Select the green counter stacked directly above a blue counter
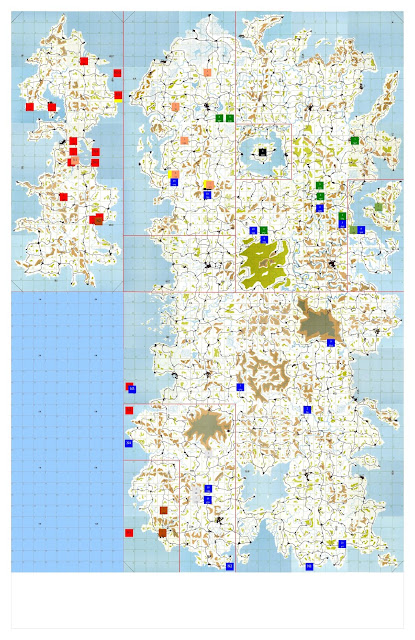The width and height of the screenshot is (415, 640). coord(342,216)
